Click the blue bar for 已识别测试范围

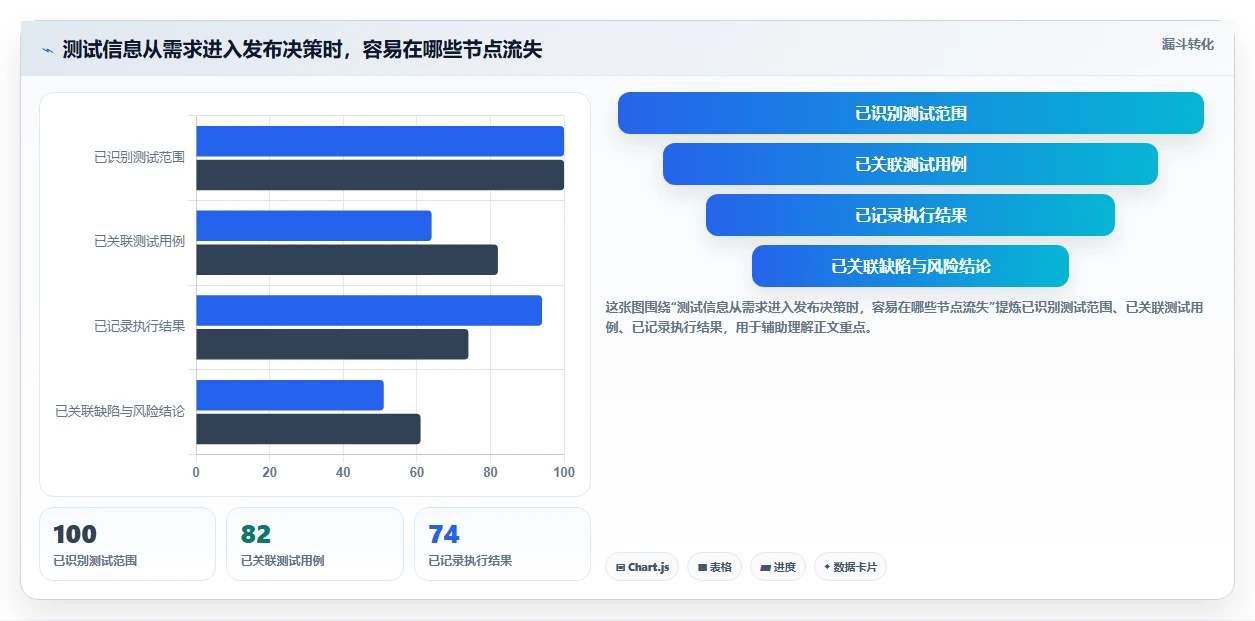(380, 141)
